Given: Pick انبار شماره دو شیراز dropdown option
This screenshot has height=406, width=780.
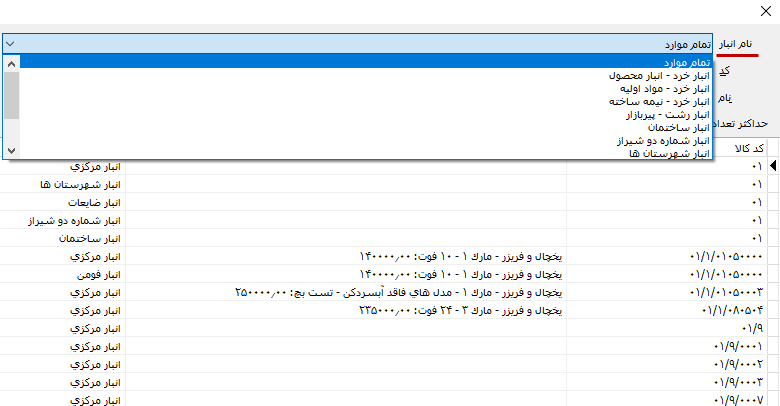Looking at the screenshot, I should (664, 140).
